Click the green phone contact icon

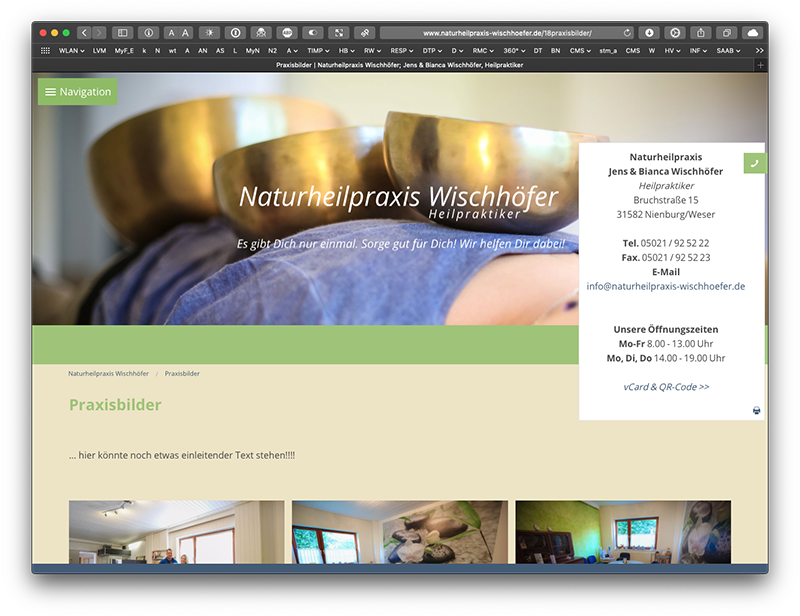(755, 163)
